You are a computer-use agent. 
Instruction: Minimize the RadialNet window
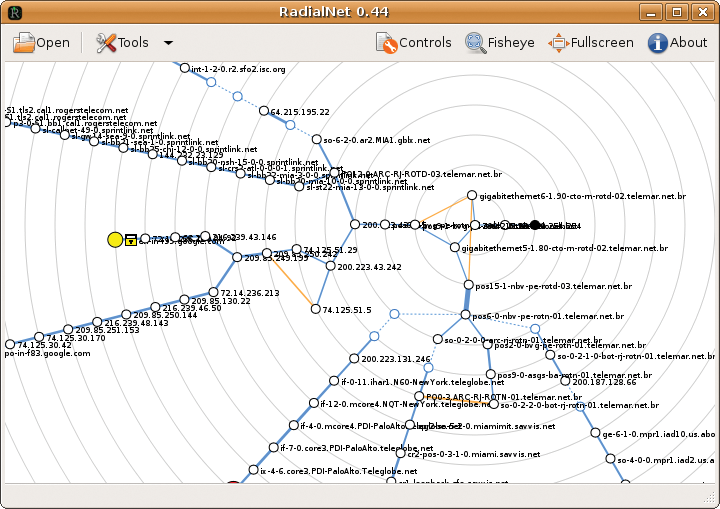pos(651,12)
